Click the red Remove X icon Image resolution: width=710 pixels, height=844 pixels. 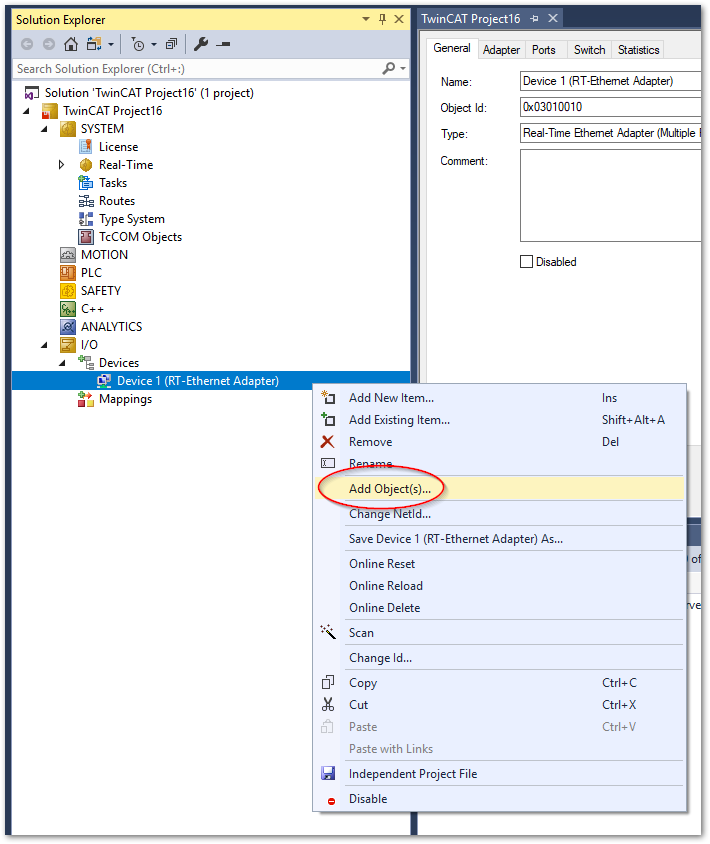click(x=327, y=441)
